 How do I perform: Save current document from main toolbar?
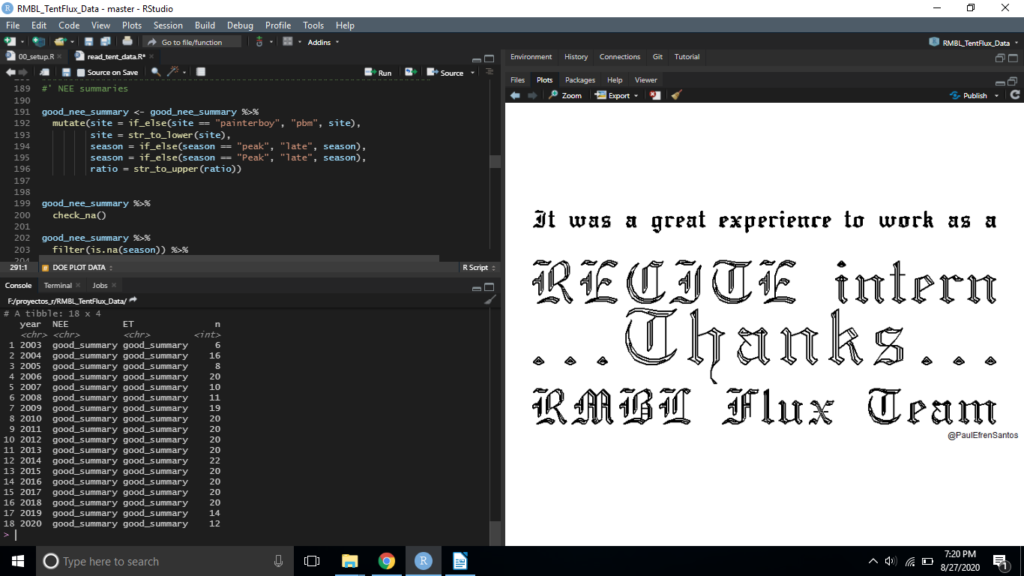point(89,42)
